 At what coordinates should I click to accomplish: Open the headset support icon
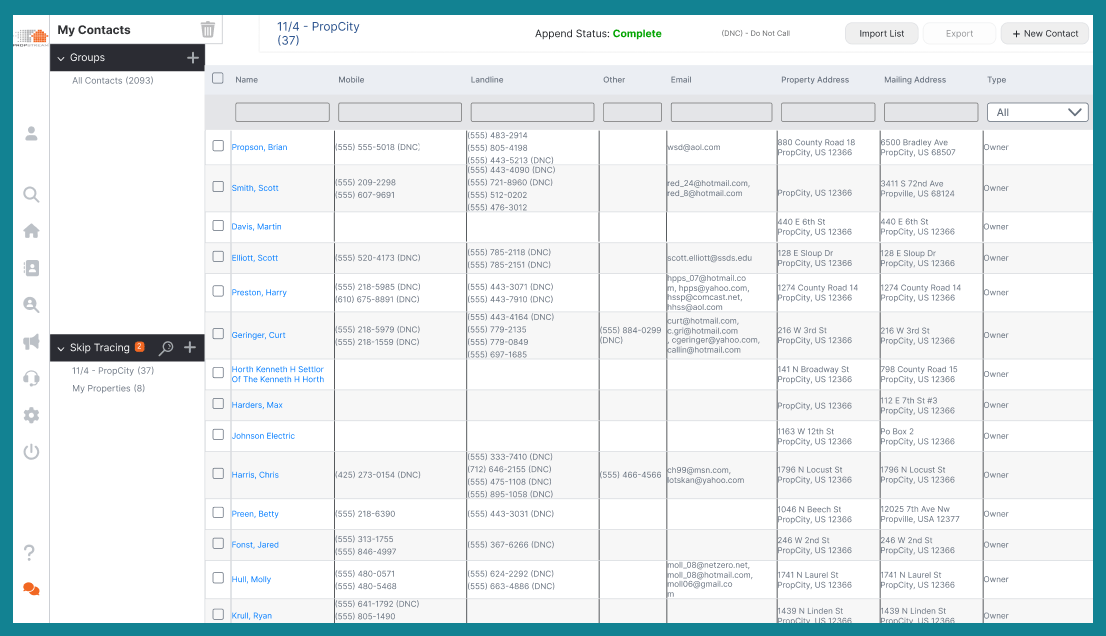click(x=31, y=378)
